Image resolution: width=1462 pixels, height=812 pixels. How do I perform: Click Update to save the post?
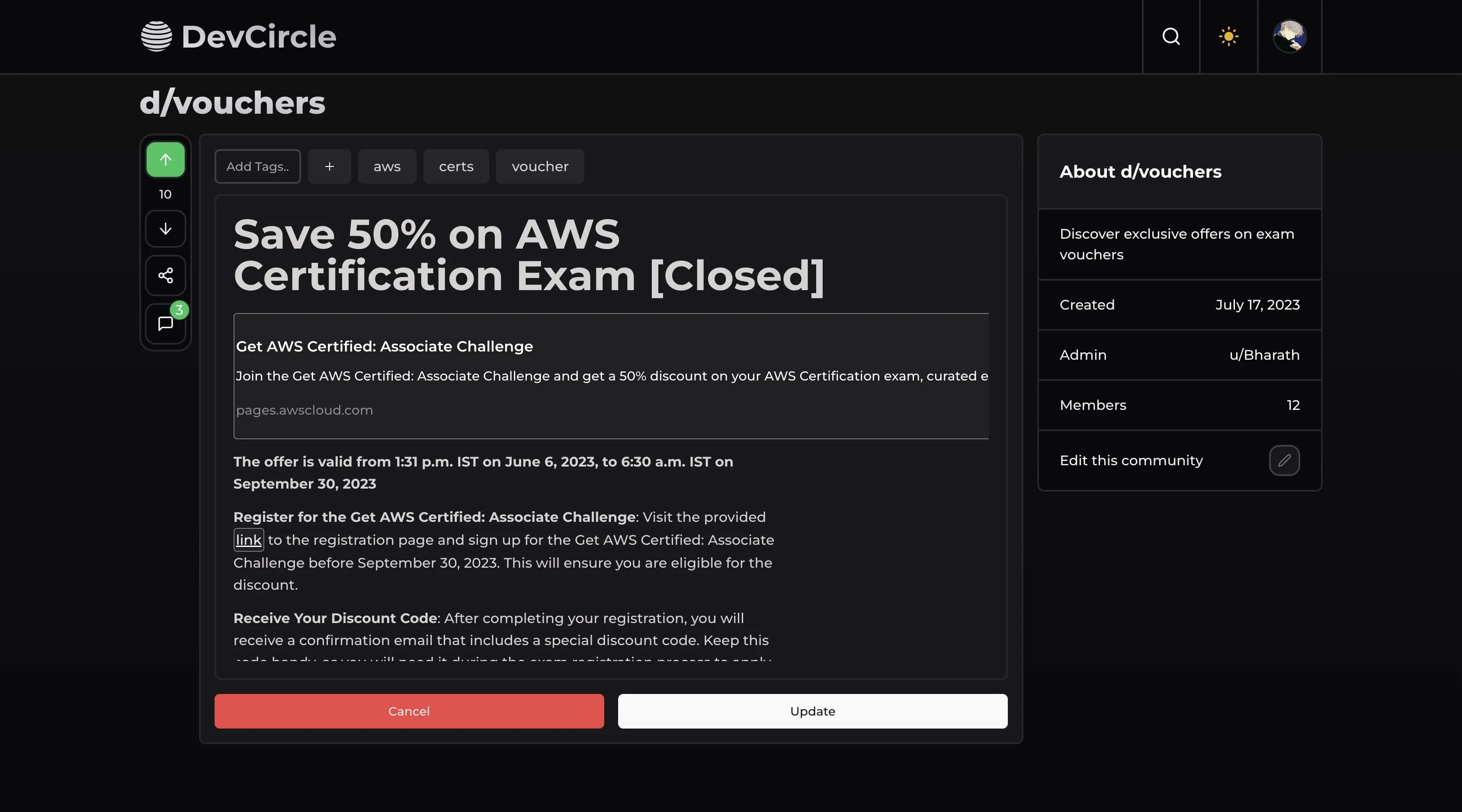812,711
